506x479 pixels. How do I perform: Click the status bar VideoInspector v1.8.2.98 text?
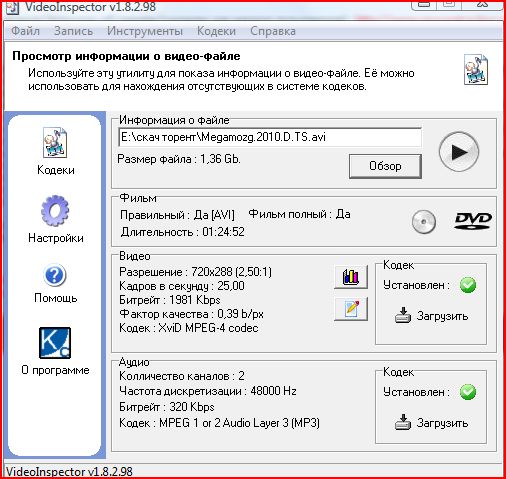[69, 472]
